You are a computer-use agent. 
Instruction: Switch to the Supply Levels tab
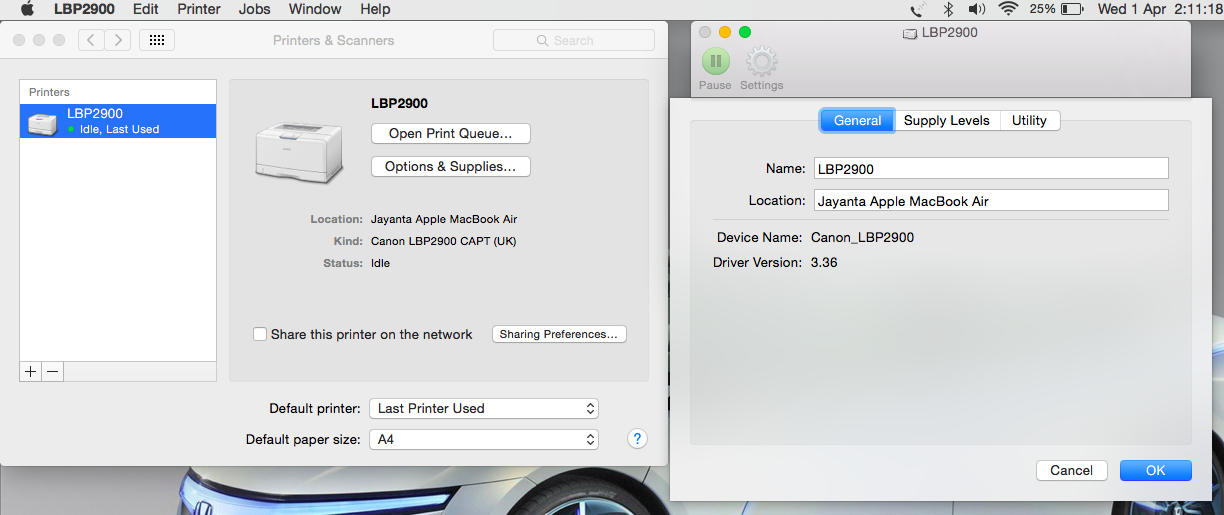coord(947,120)
